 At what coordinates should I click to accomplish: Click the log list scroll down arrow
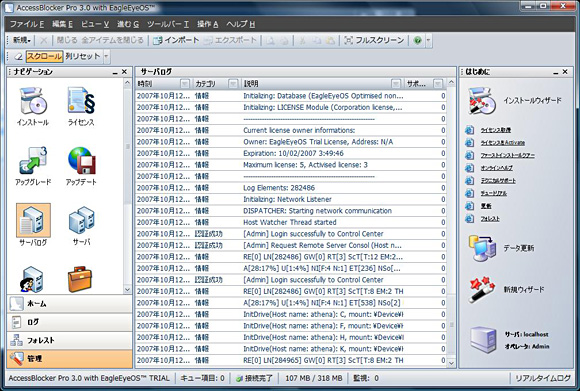tap(451, 363)
